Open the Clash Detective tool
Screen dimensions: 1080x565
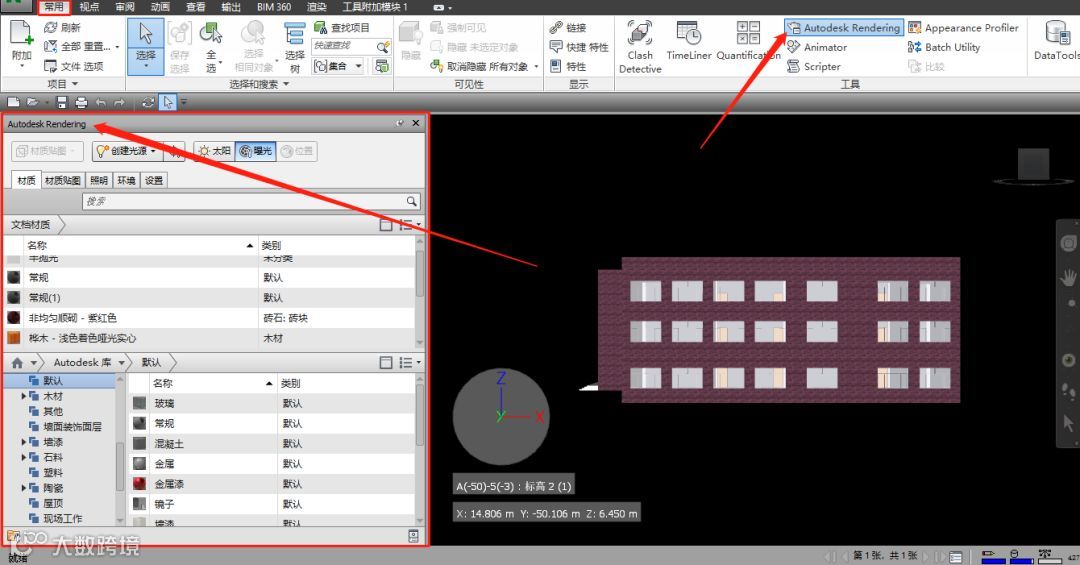[640, 47]
